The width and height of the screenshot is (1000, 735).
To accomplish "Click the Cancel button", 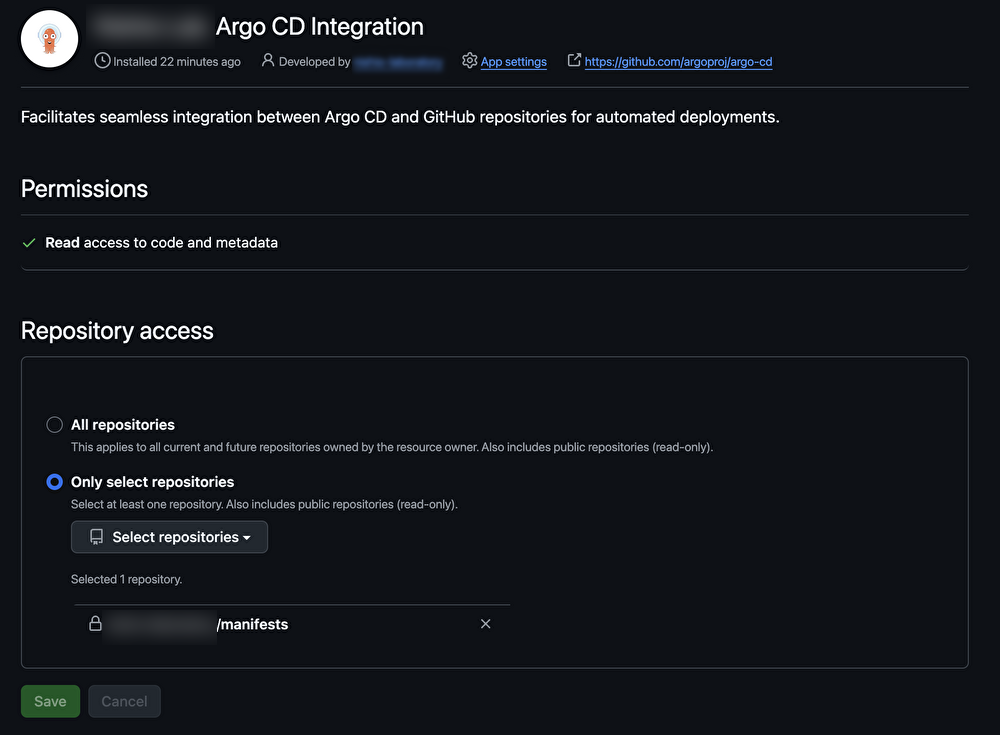I will 124,701.
